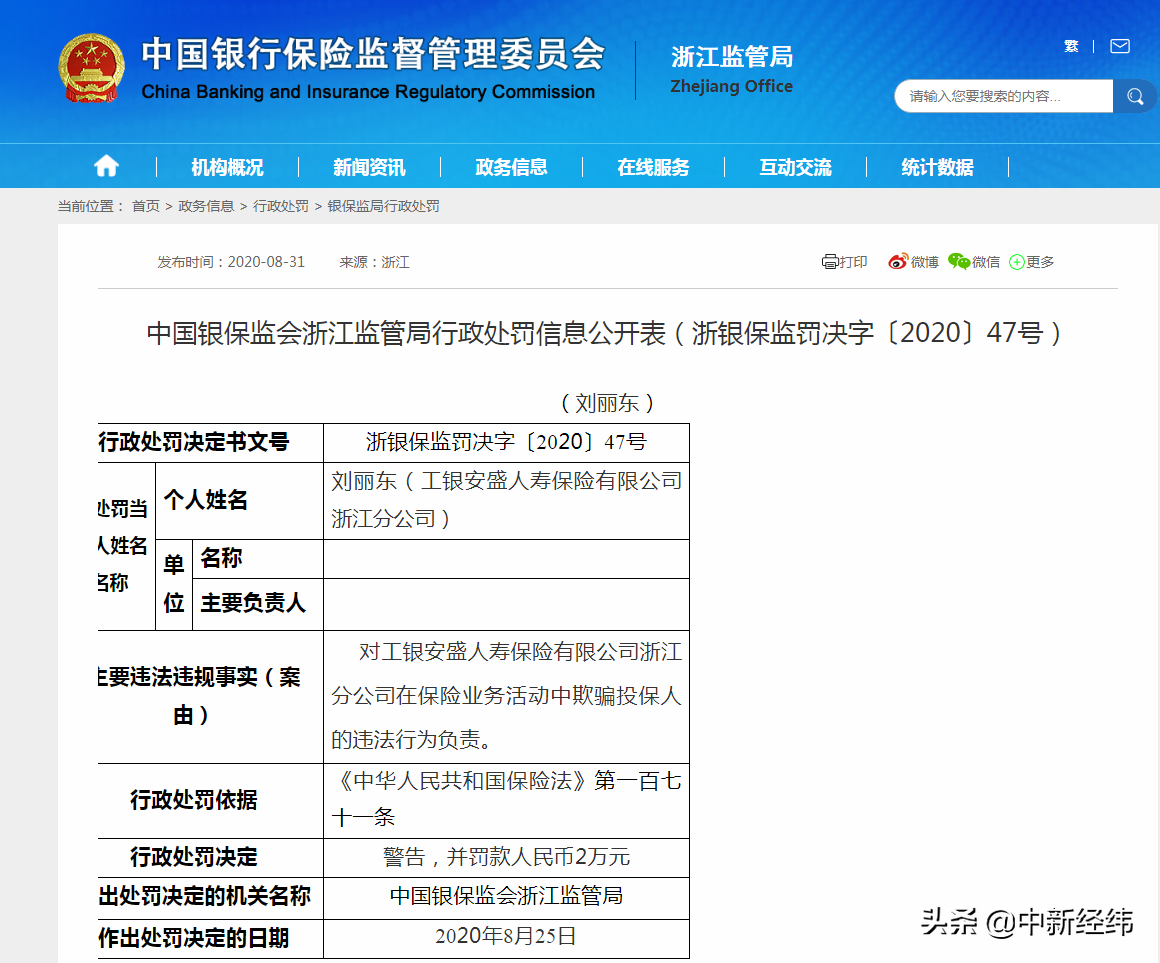This screenshot has height=963, width=1160.
Task: Click 首页 in the breadcrumb
Action: point(145,206)
